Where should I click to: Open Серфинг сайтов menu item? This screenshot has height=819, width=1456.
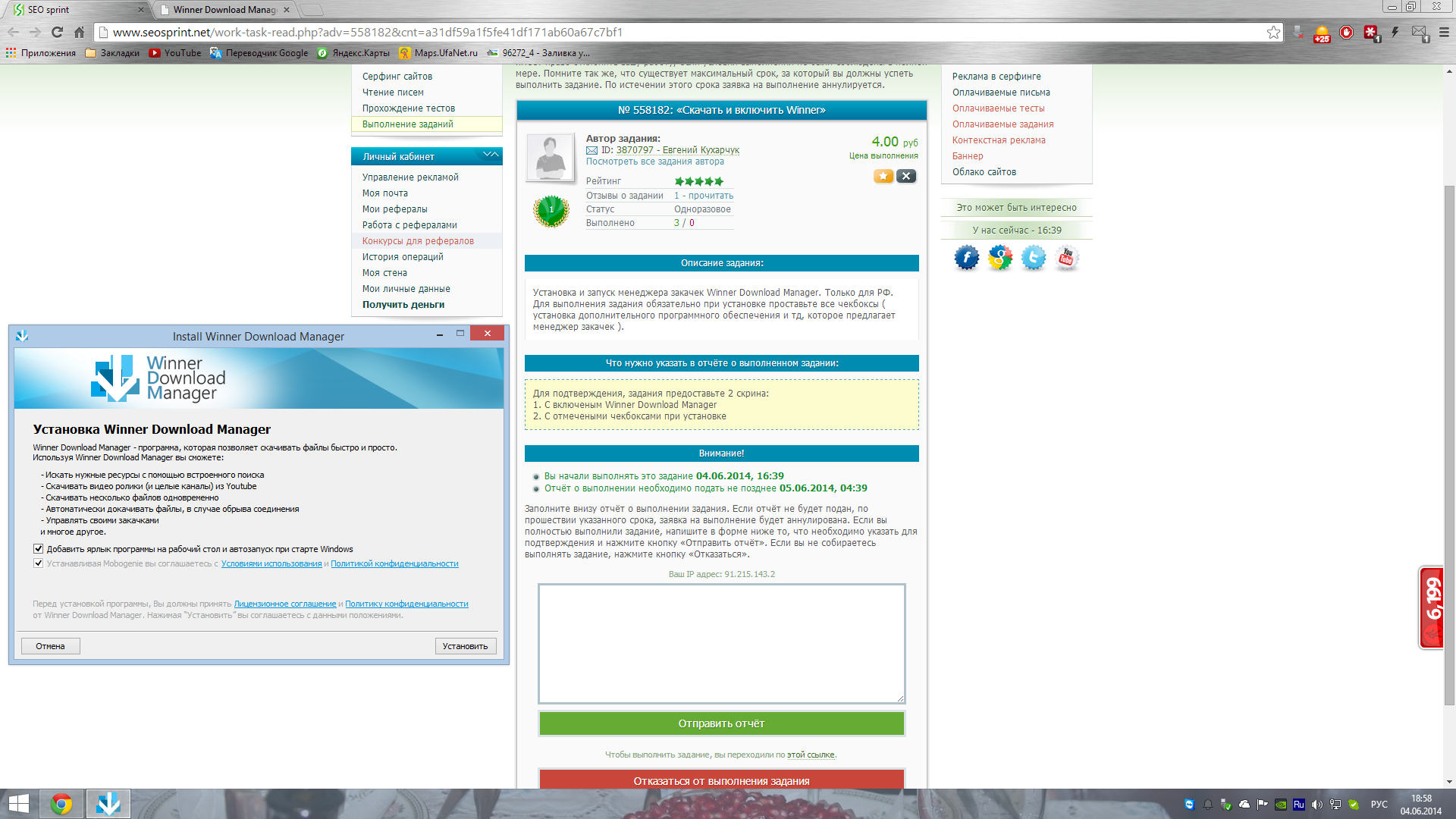point(397,77)
